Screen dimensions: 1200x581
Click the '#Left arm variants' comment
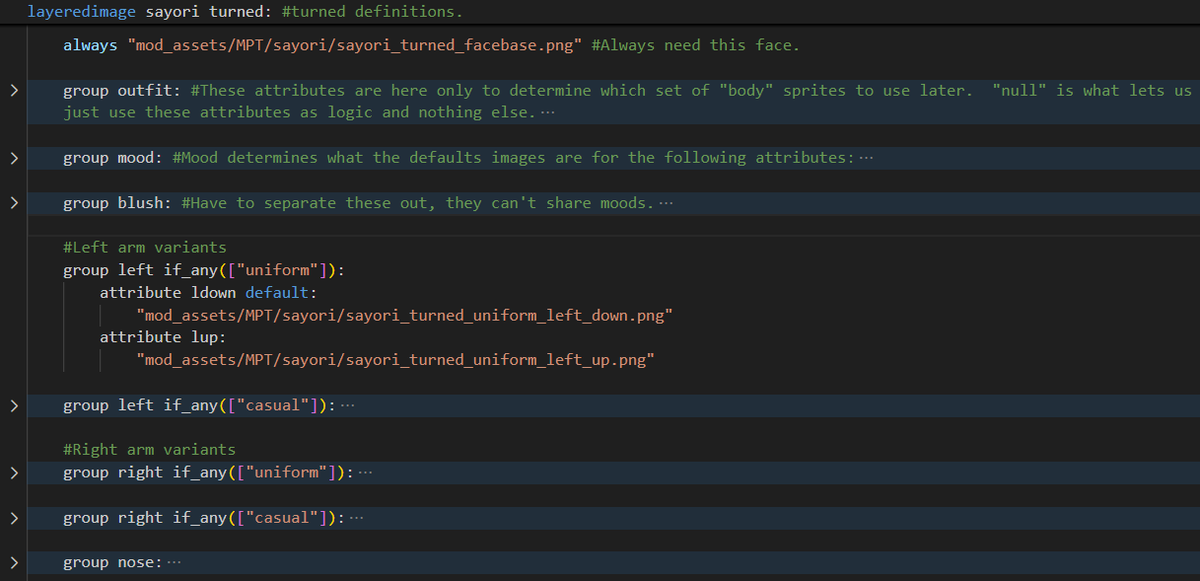tap(145, 247)
